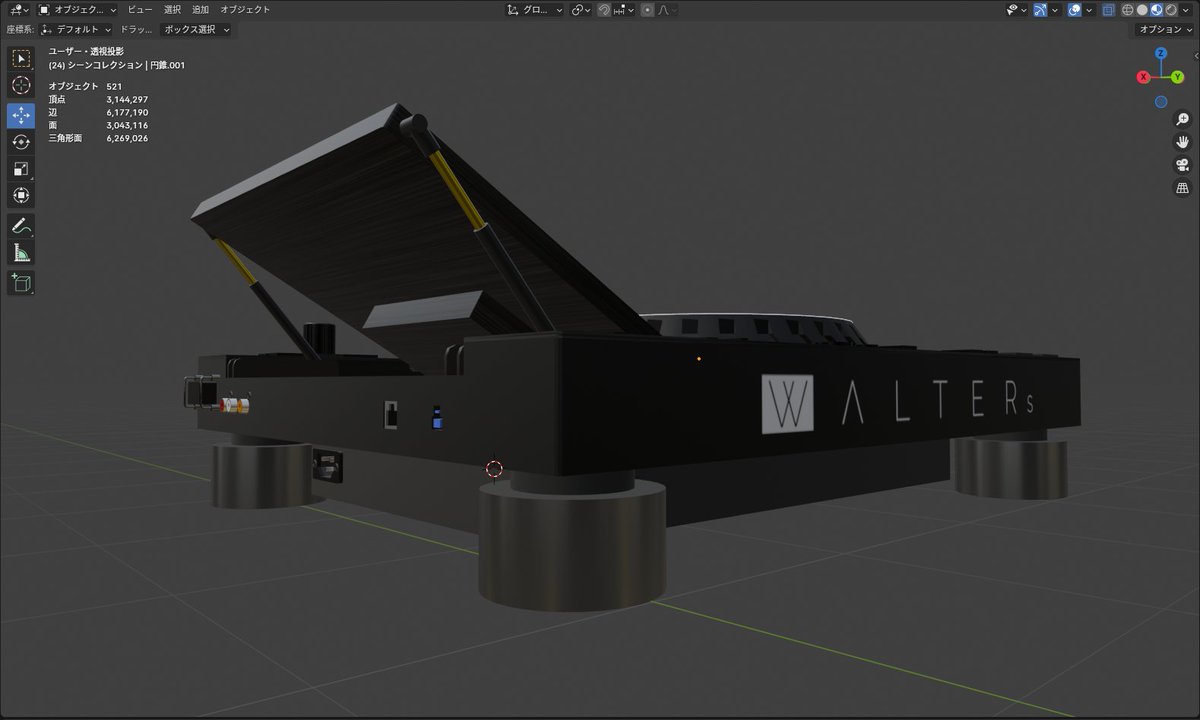Viewport: 1200px width, 720px height.
Task: Open the デフォルト coordinate system dropdown
Action: (x=77, y=29)
